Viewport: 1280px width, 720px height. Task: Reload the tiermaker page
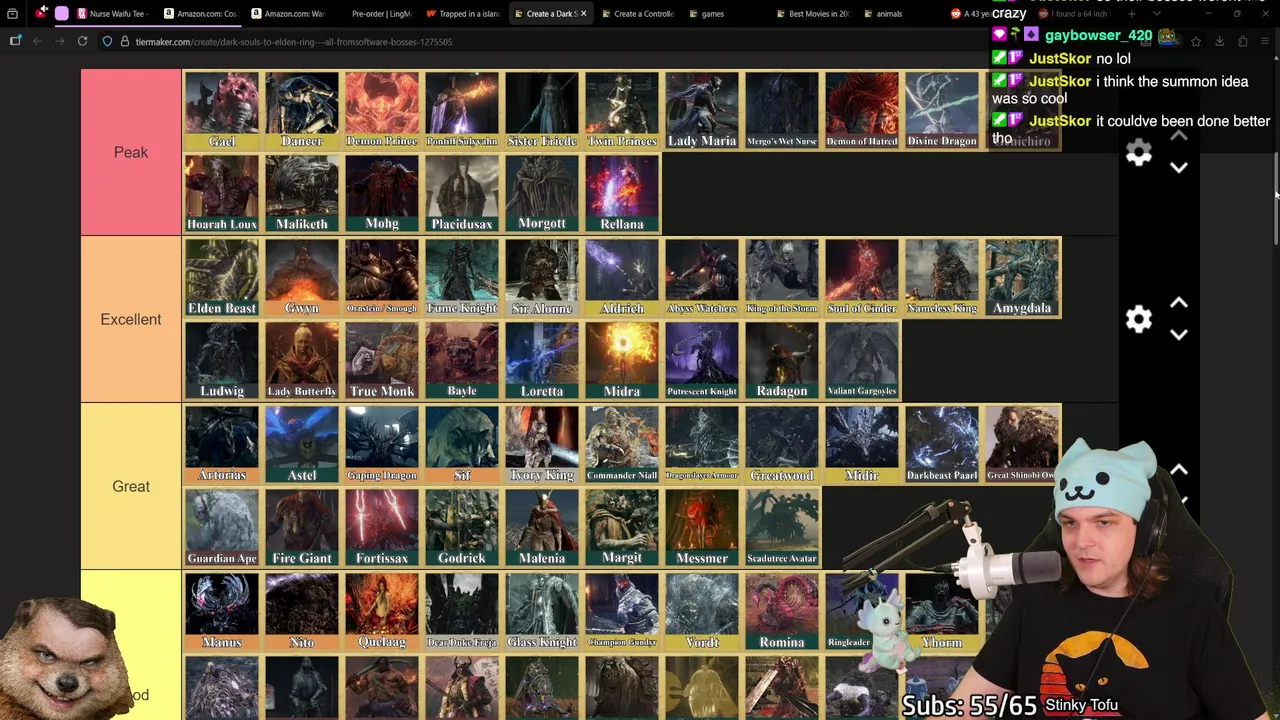point(82,41)
